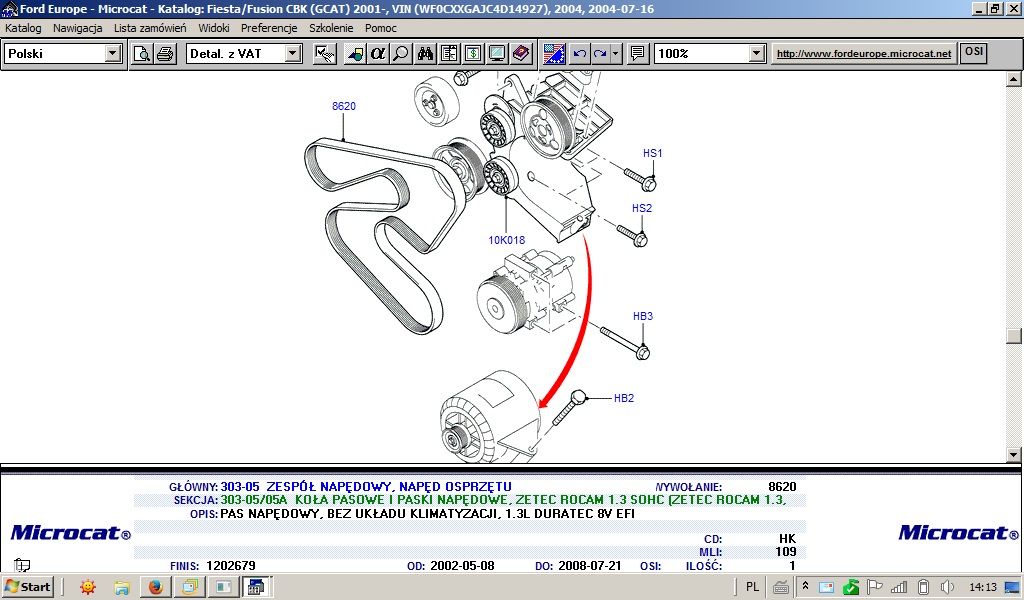This screenshot has height=600, width=1024.
Task: Open the Pomoc menu
Action: (381, 28)
